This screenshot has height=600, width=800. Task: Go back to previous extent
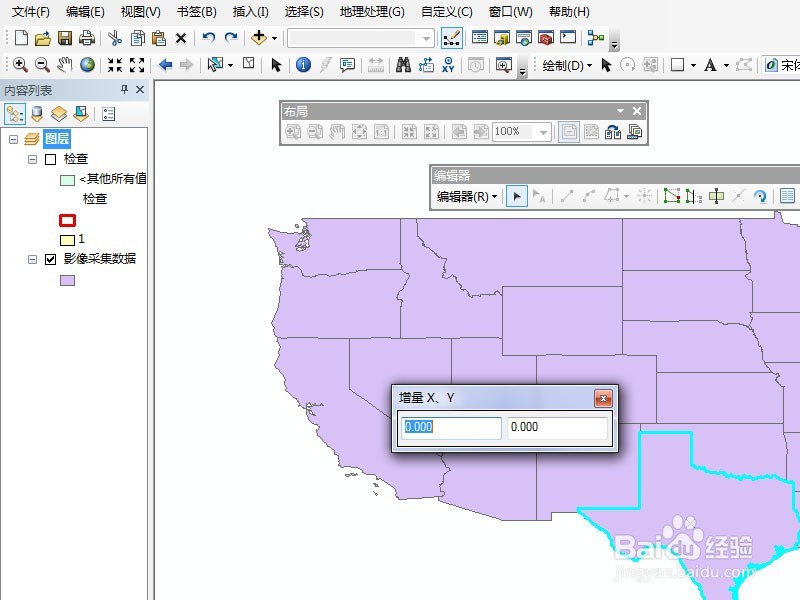coord(165,65)
